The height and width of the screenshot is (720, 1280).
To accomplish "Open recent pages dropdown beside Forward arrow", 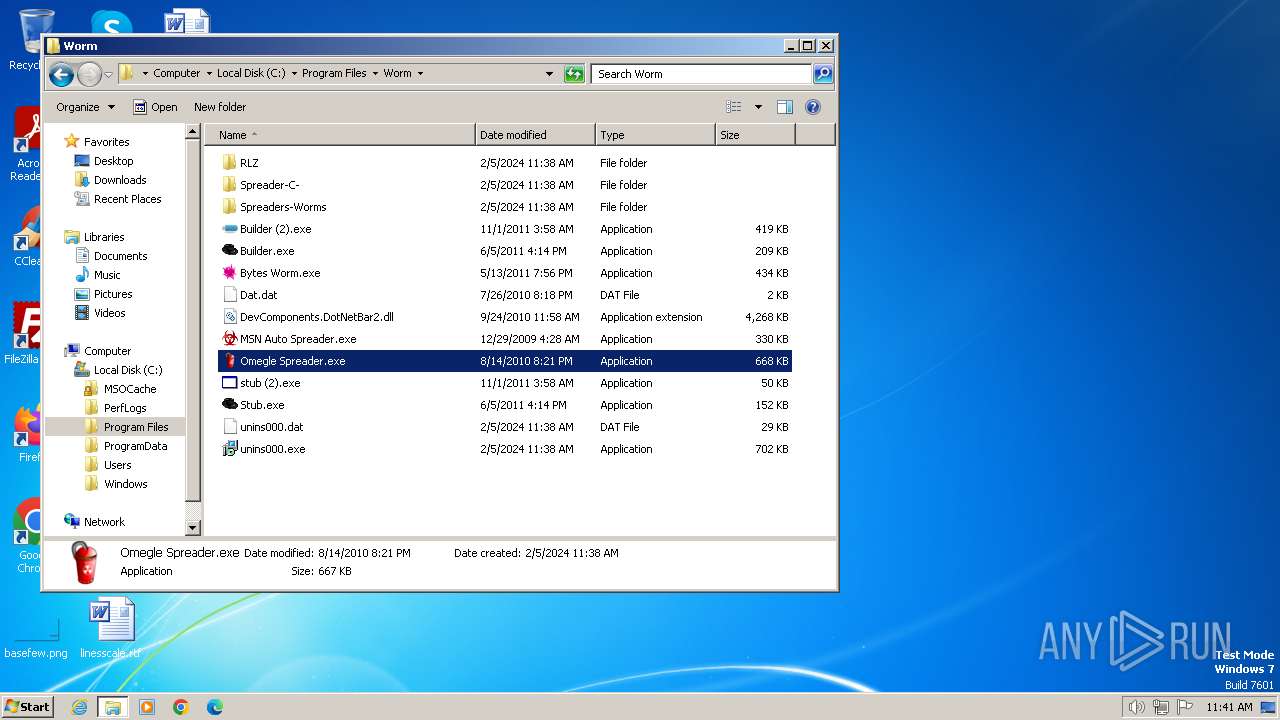I will coord(108,74).
